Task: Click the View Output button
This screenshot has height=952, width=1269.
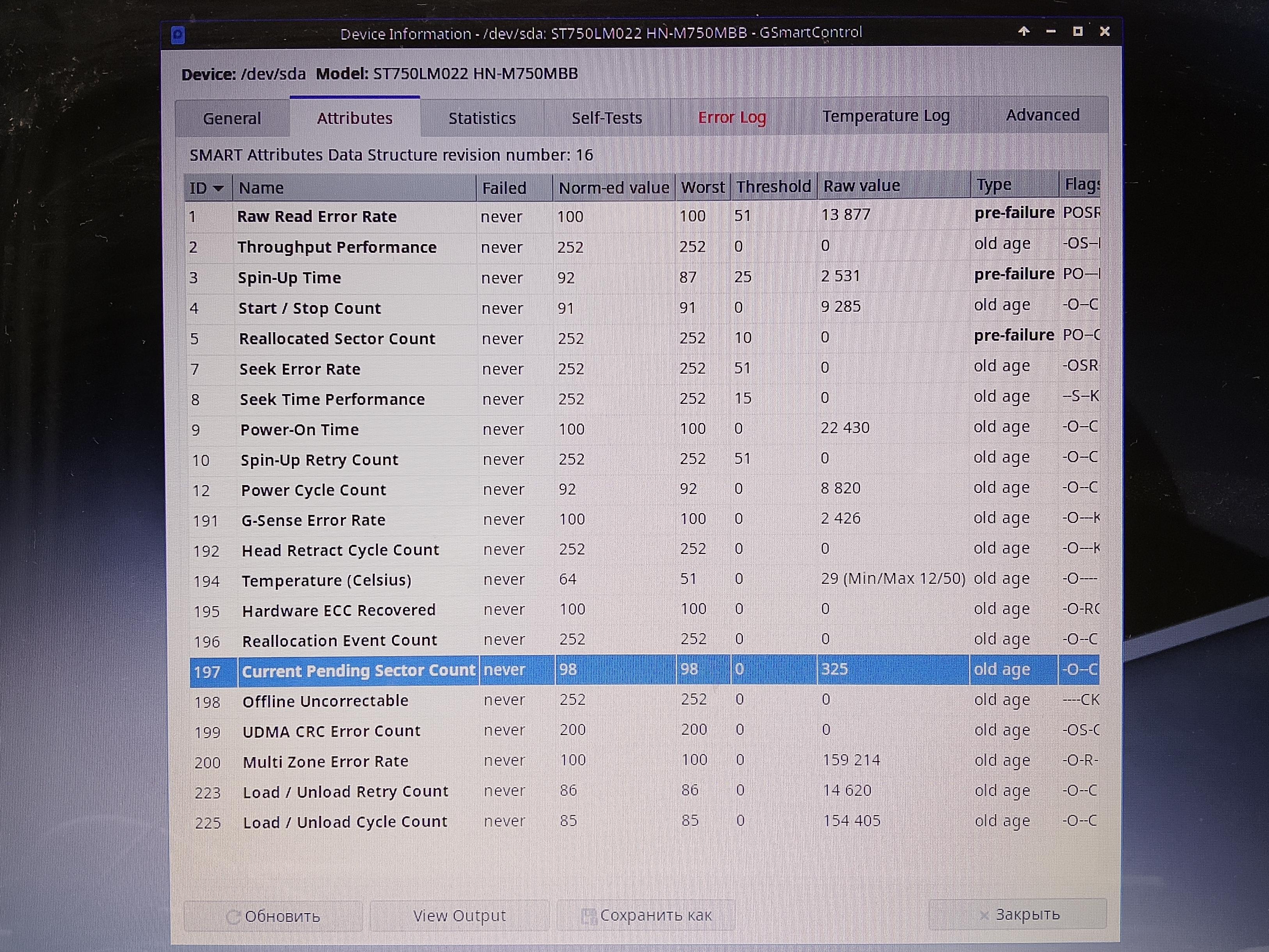Action: [459, 915]
